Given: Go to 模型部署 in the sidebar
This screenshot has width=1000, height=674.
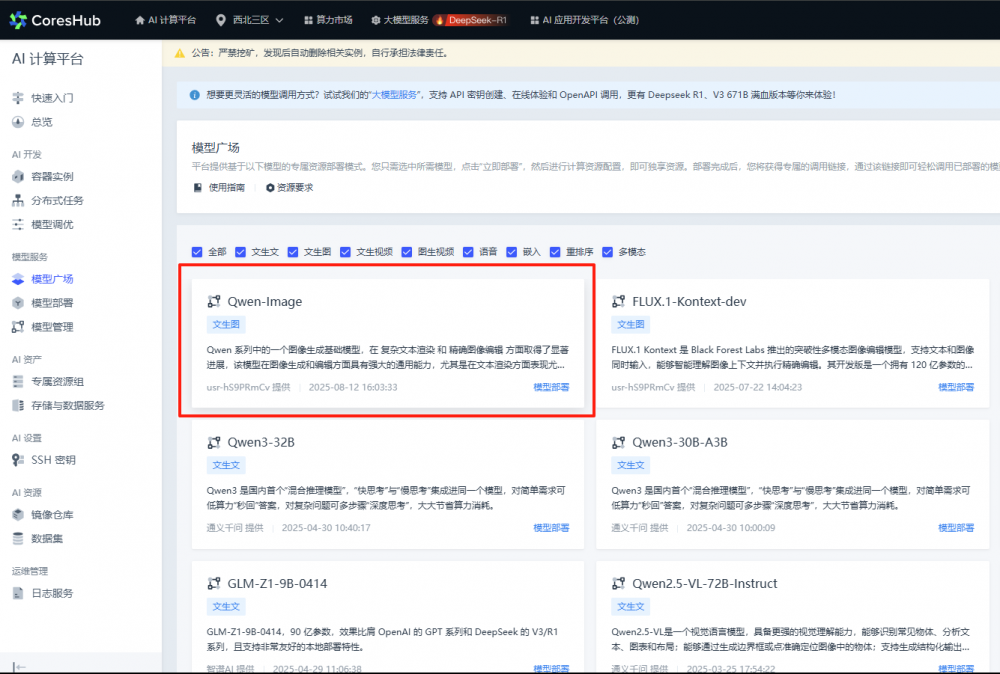Looking at the screenshot, I should [52, 303].
